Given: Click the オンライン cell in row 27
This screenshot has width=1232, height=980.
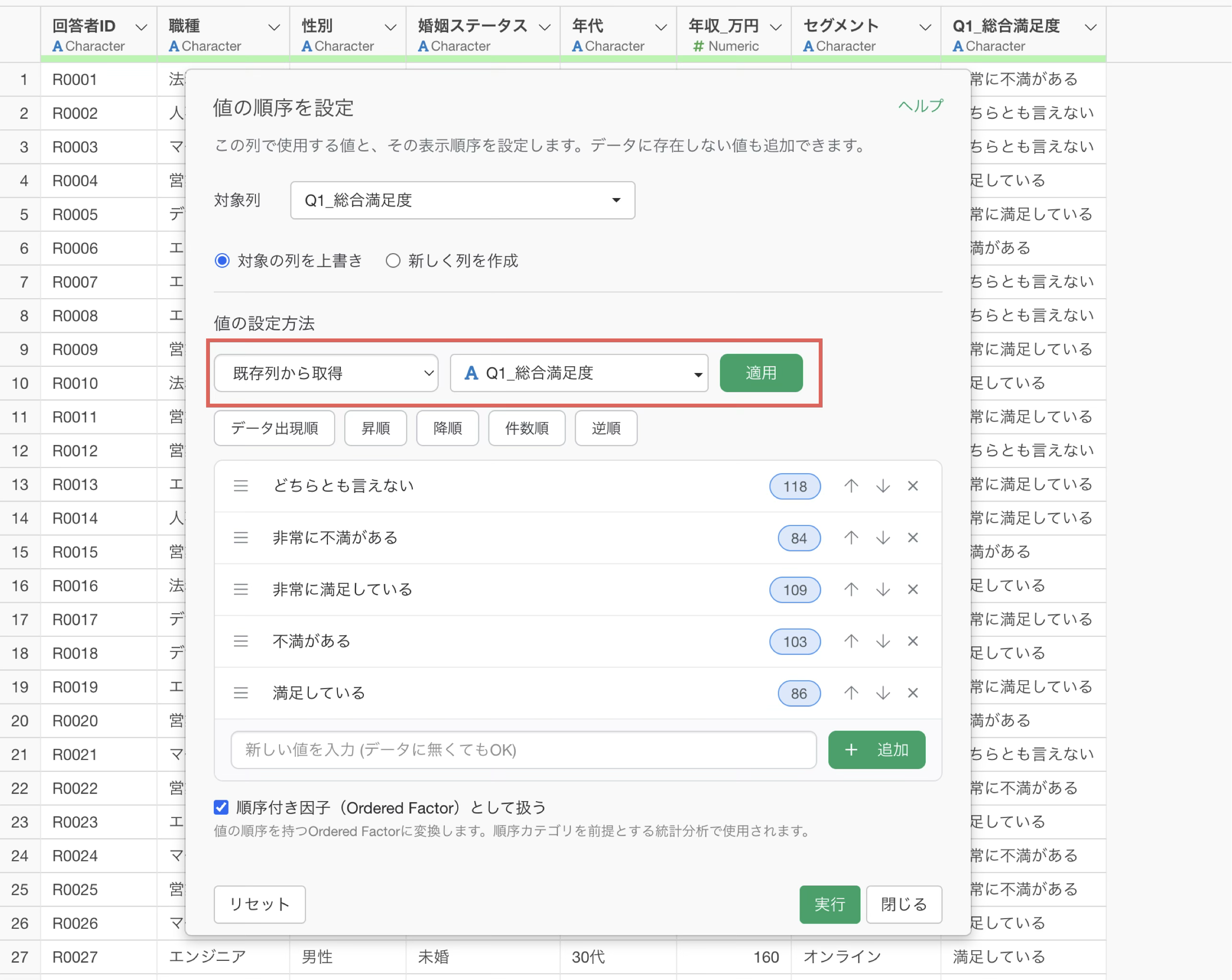Looking at the screenshot, I should click(x=866, y=957).
